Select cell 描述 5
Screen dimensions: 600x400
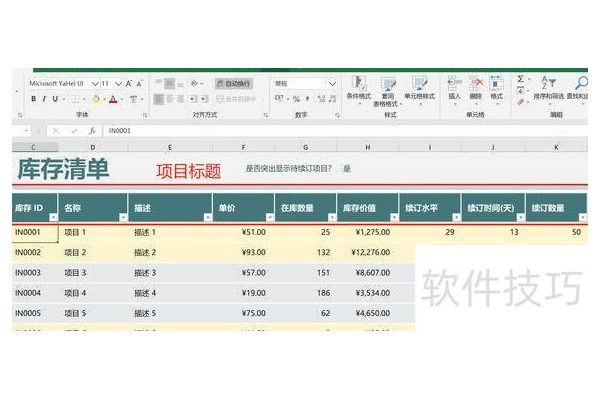tap(170, 313)
